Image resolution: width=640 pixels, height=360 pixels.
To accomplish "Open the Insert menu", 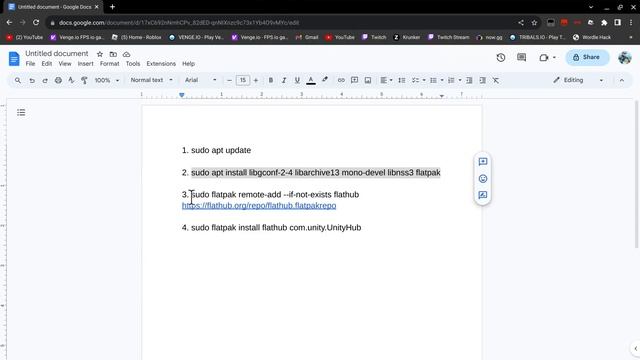I will tap(85, 64).
